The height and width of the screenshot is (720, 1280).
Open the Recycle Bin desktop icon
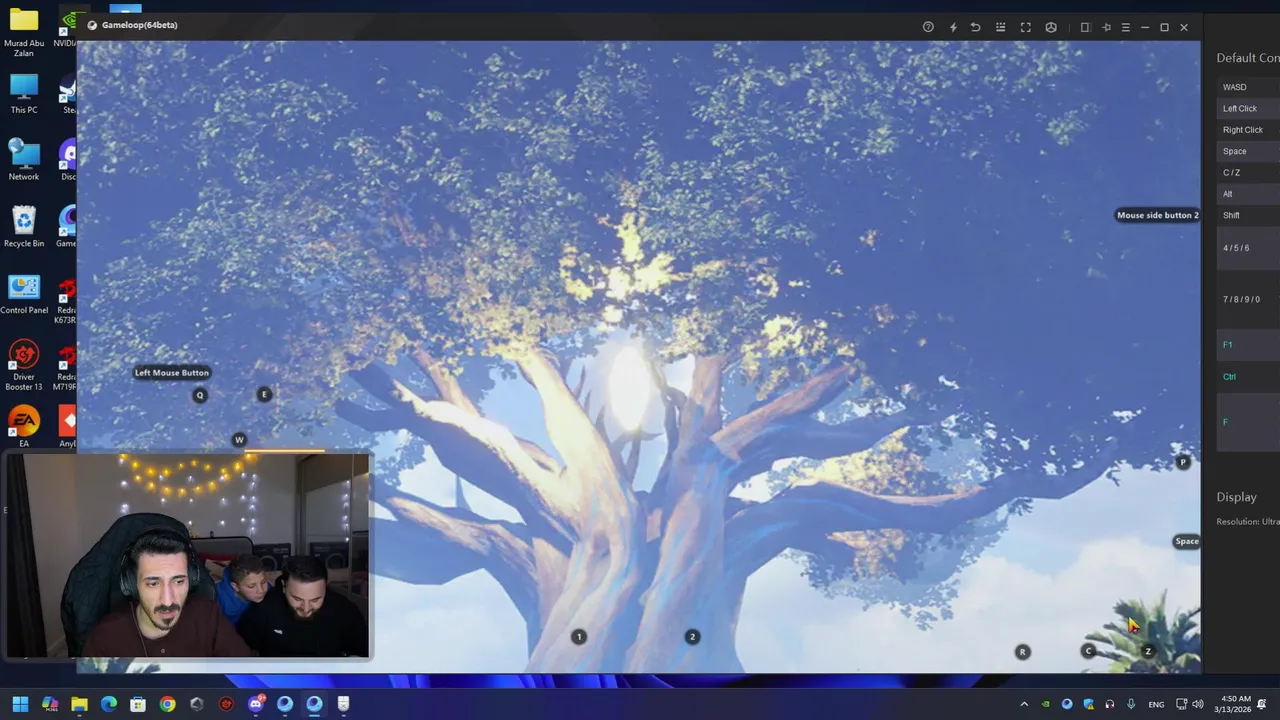[x=24, y=227]
